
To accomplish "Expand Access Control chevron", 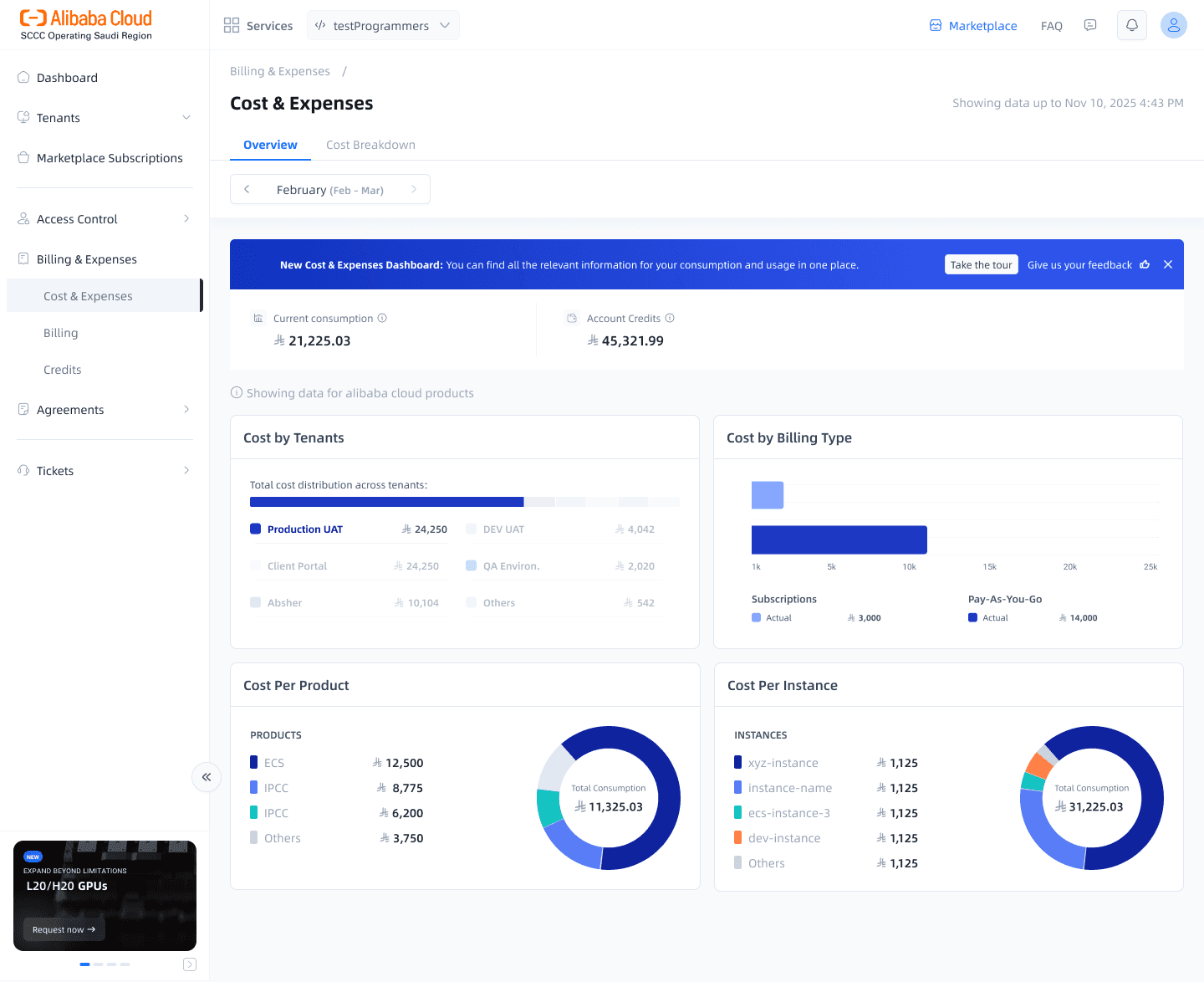I will [186, 218].
